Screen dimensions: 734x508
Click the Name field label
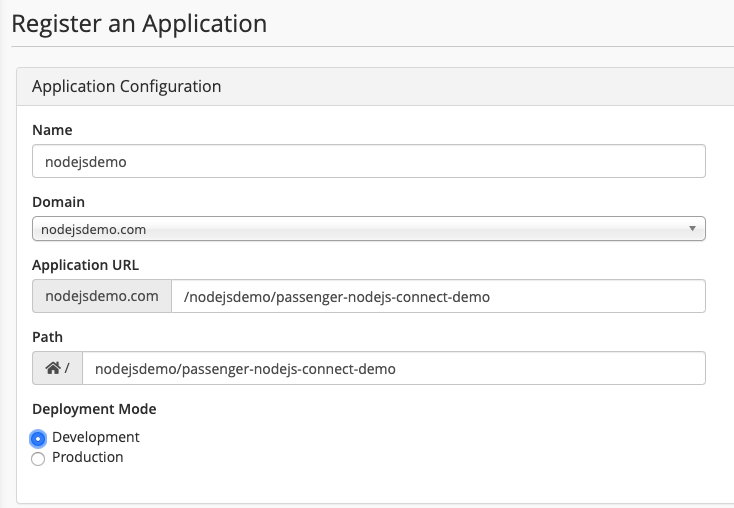click(x=52, y=130)
